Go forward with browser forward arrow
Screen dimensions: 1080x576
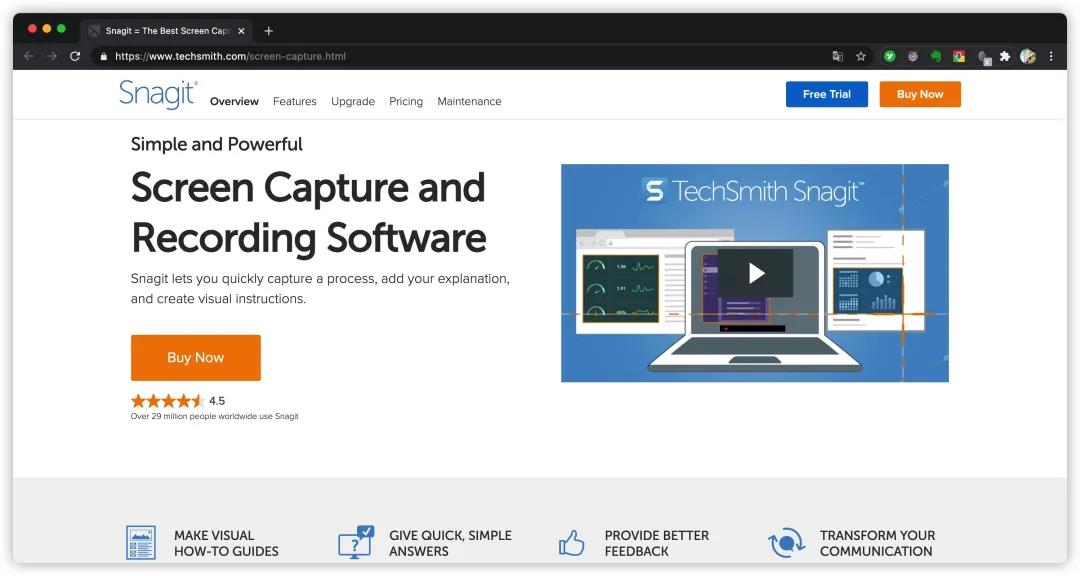(52, 56)
